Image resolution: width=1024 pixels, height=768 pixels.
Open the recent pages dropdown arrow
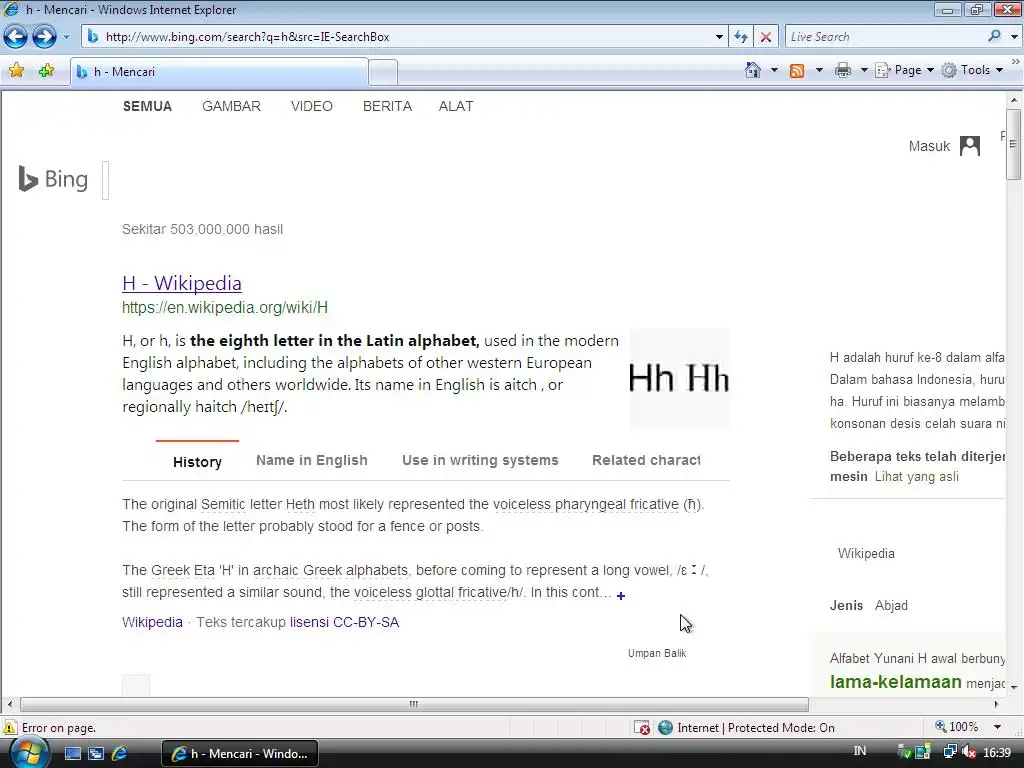[x=66, y=37]
